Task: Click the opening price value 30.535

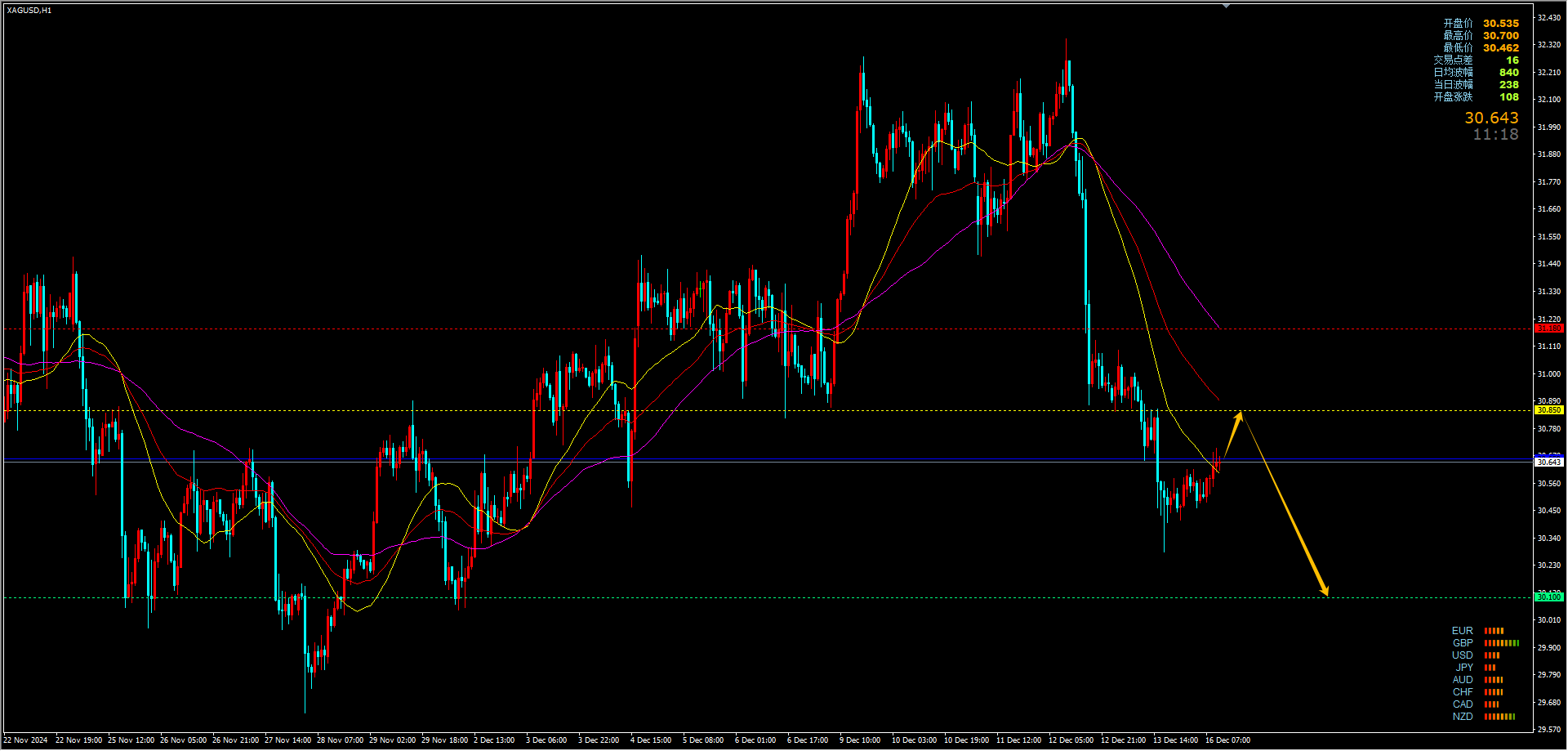Action: coord(1501,24)
